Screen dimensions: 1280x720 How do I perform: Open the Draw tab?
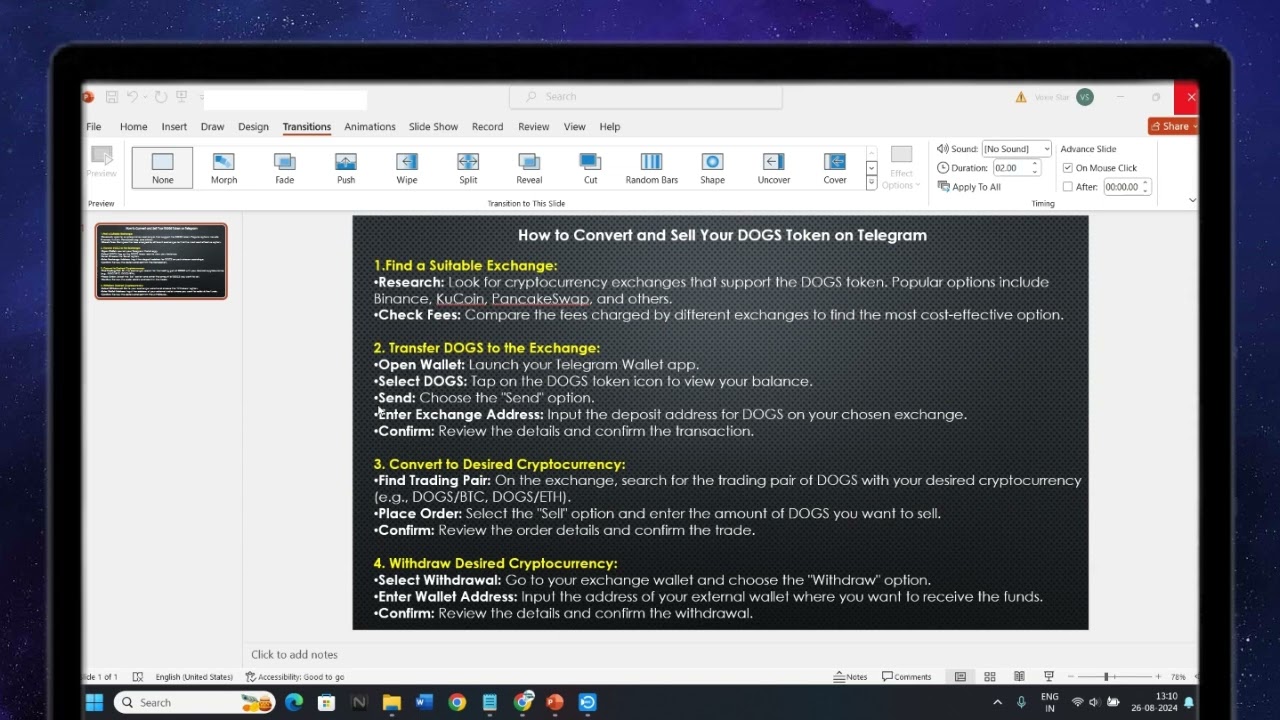[x=212, y=127]
